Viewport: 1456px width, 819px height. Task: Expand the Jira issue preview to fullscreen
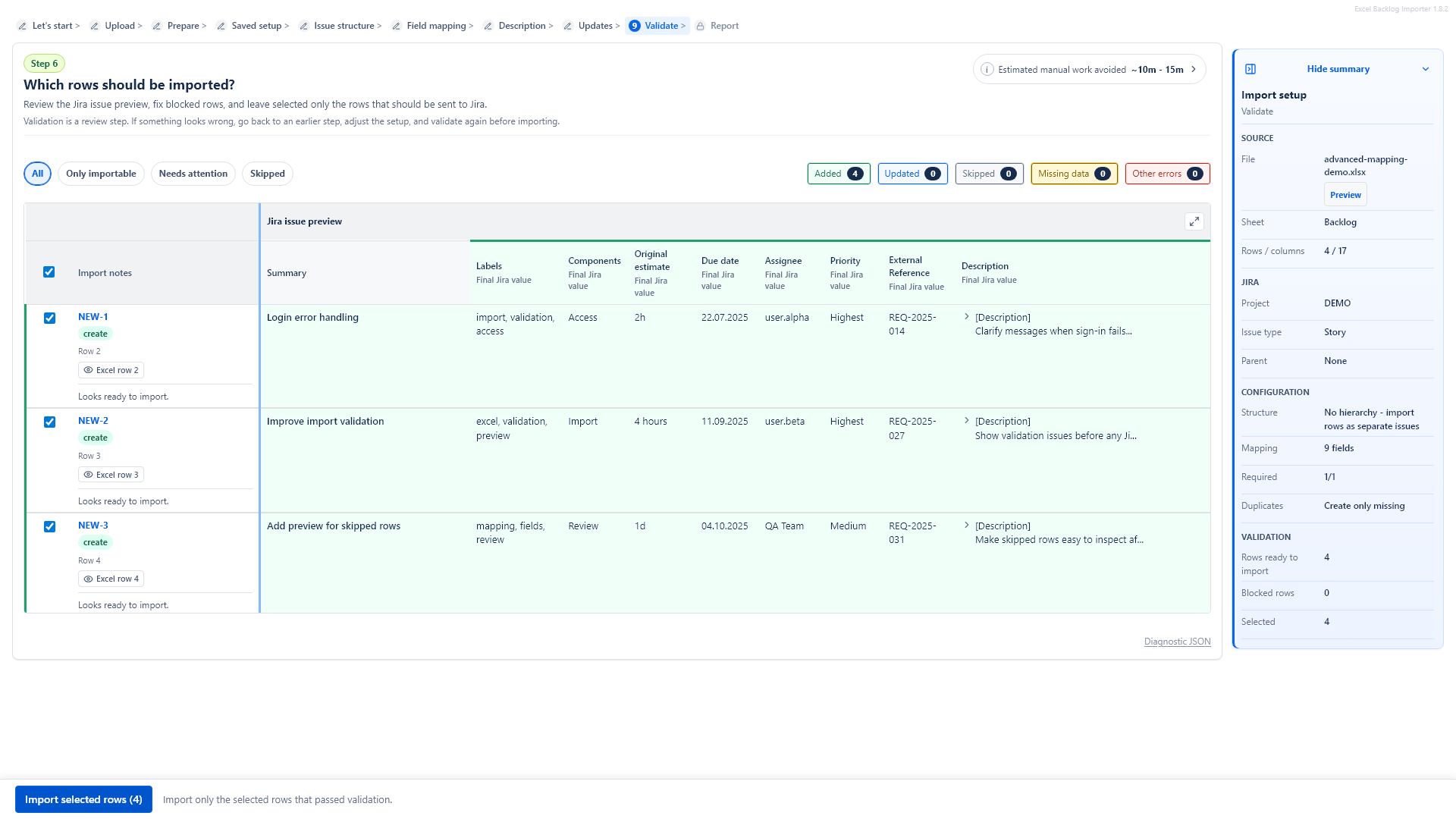(1194, 221)
